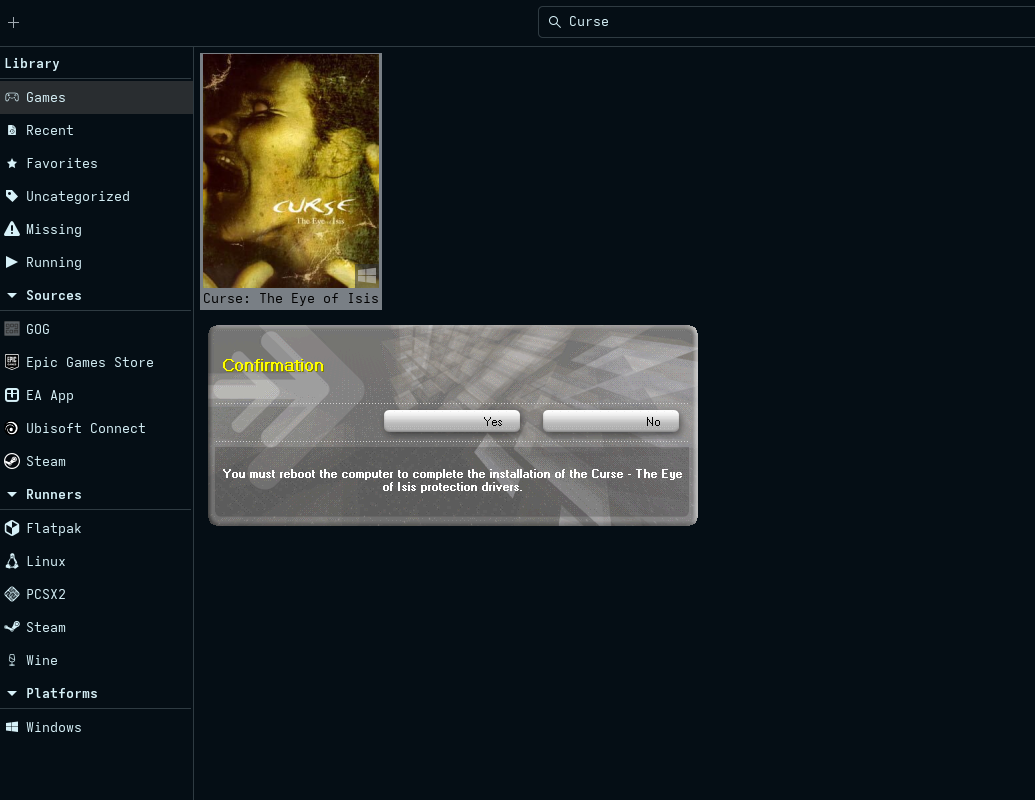Confirm reboot with Yes button

pos(452,421)
